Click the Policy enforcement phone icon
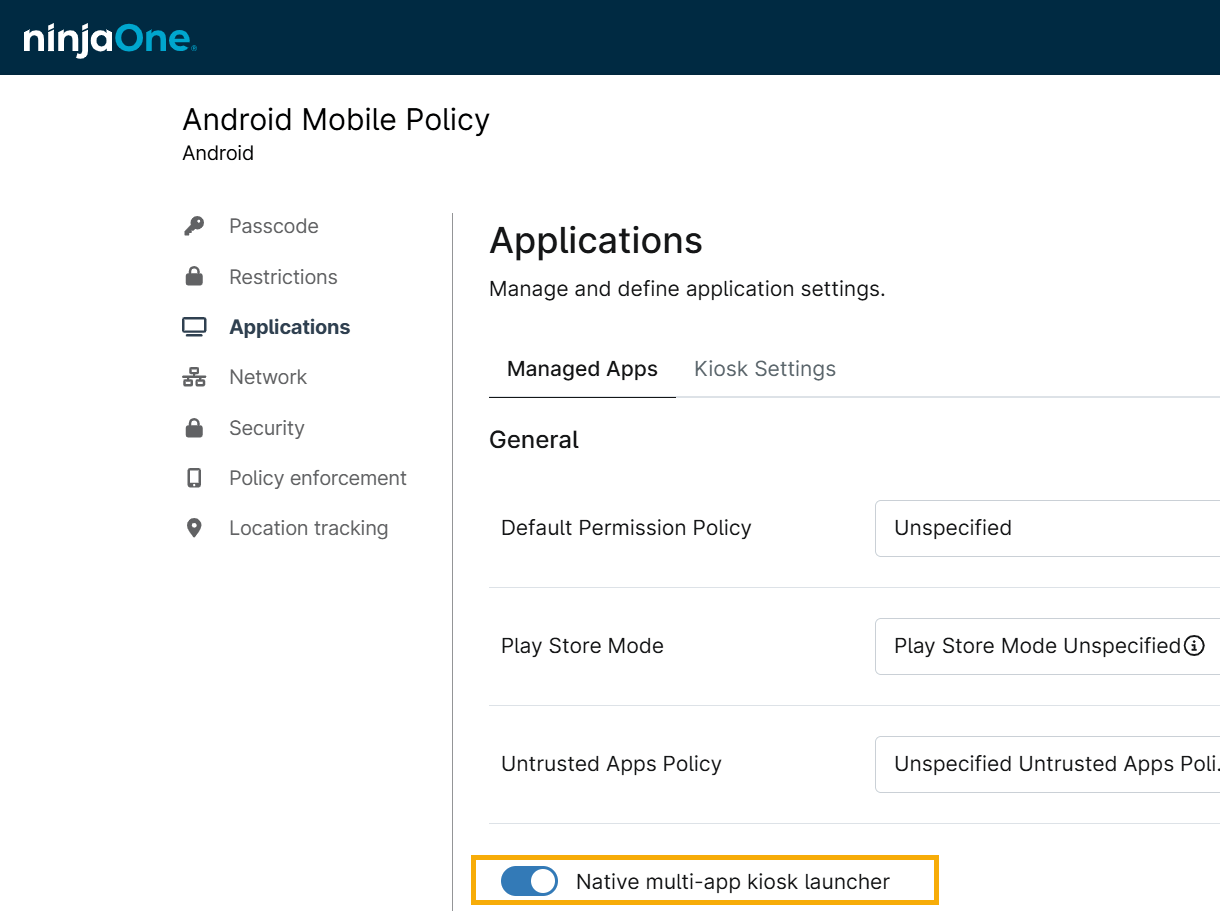 pyautogui.click(x=194, y=478)
